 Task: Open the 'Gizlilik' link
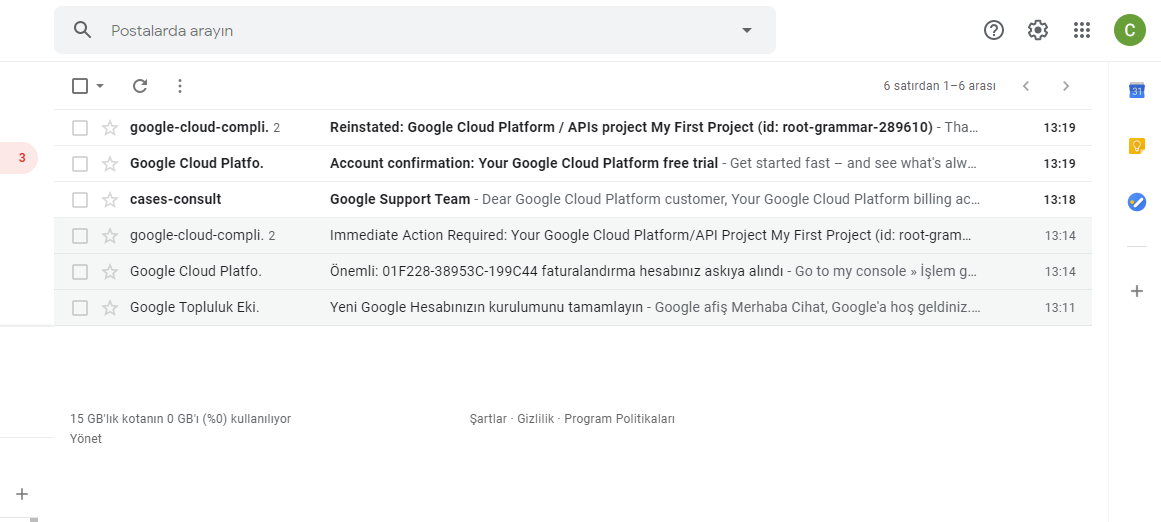(536, 419)
